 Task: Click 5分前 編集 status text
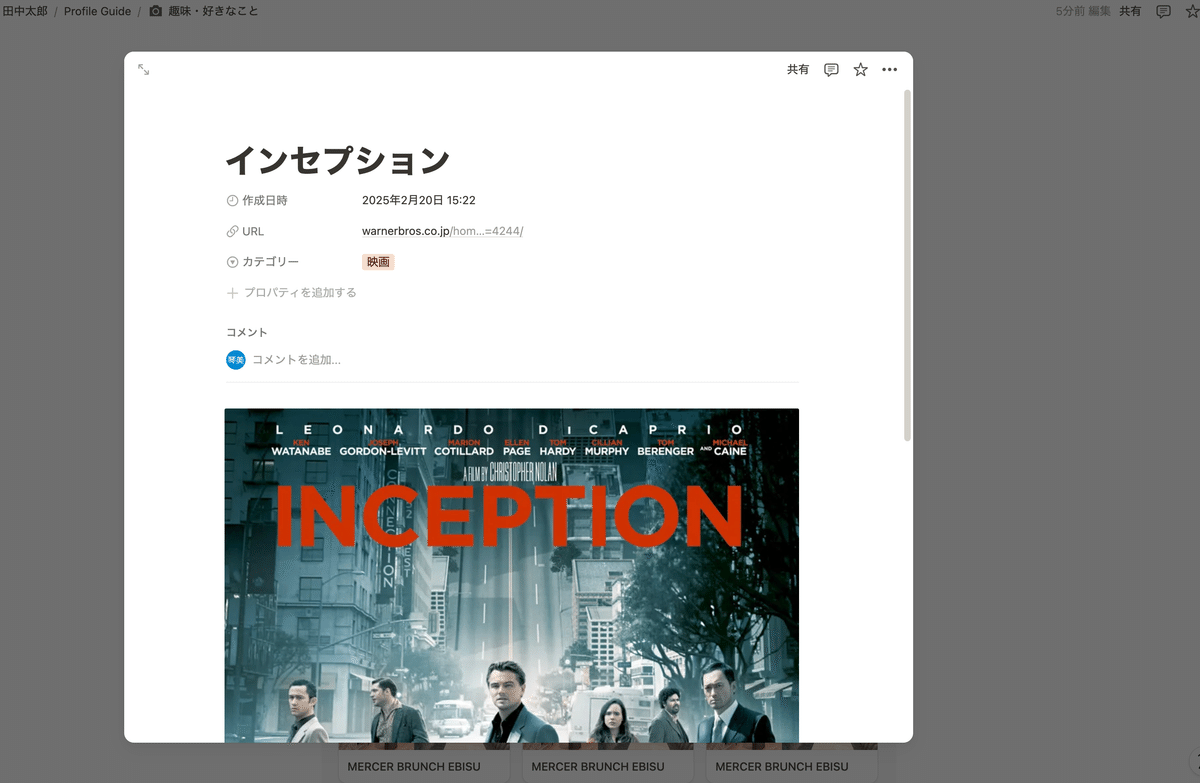(x=1083, y=11)
